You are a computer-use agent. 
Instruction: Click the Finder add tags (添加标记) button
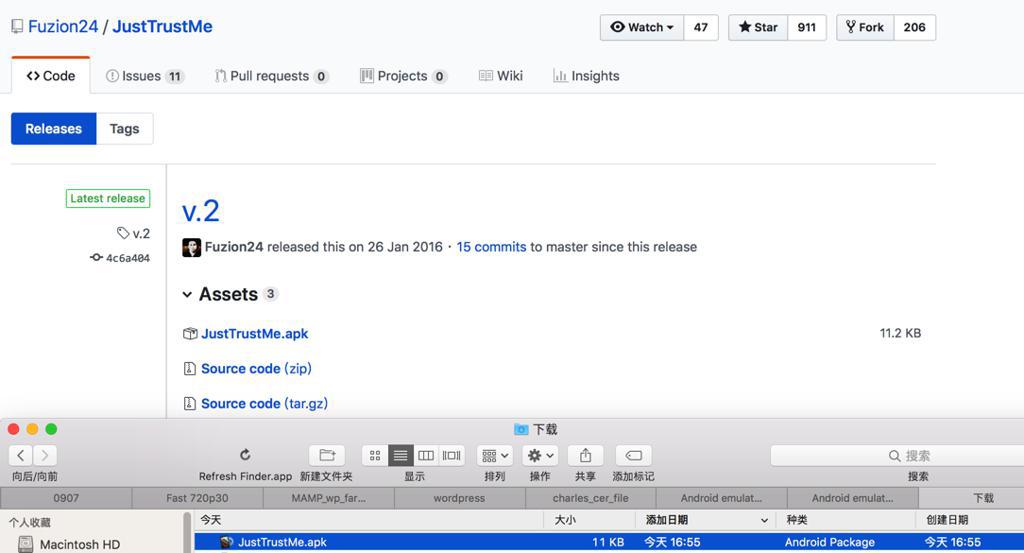point(633,455)
